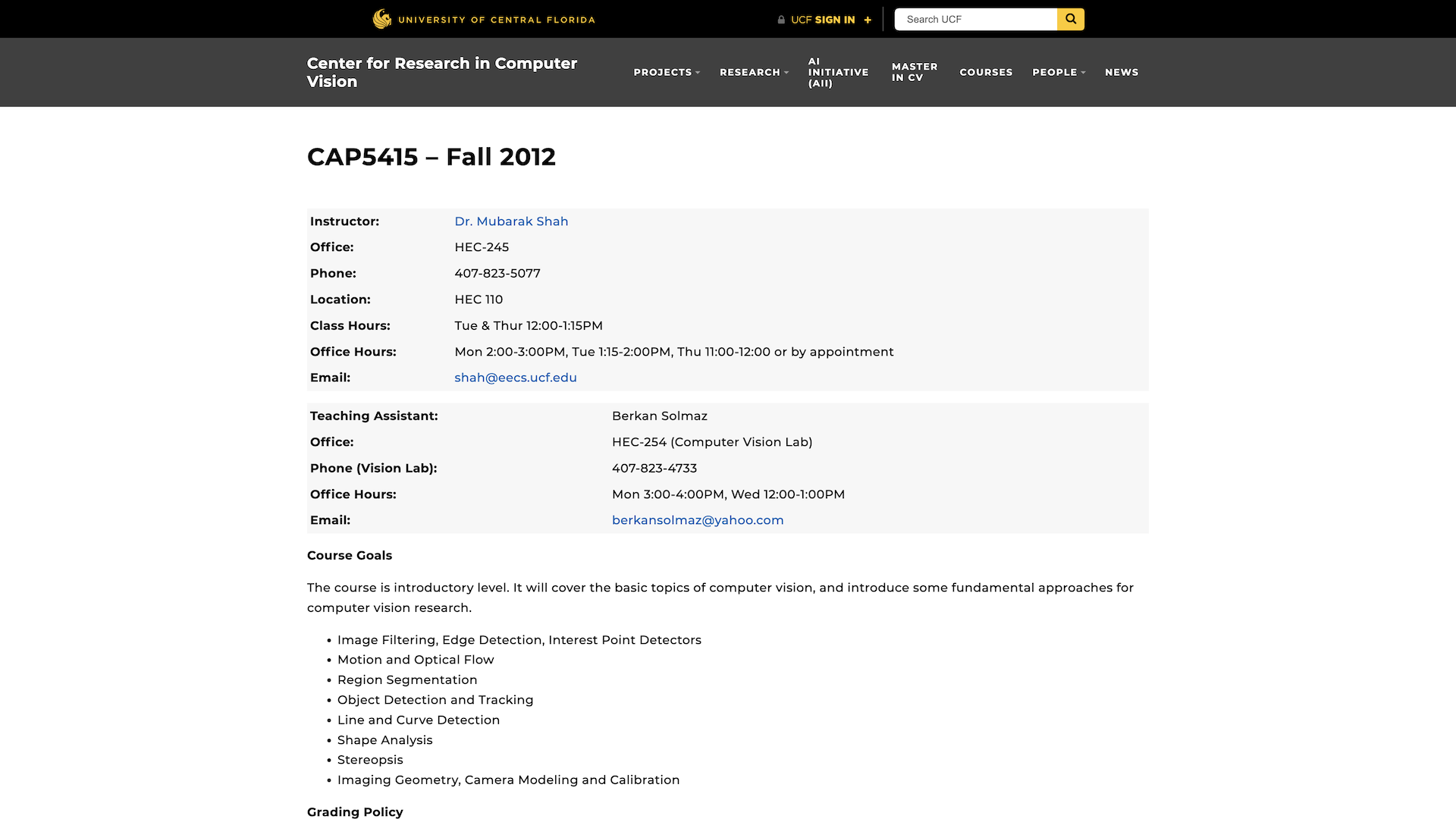Open the Courses menu item
Screen dimensions: 1456x819
[x=986, y=72]
